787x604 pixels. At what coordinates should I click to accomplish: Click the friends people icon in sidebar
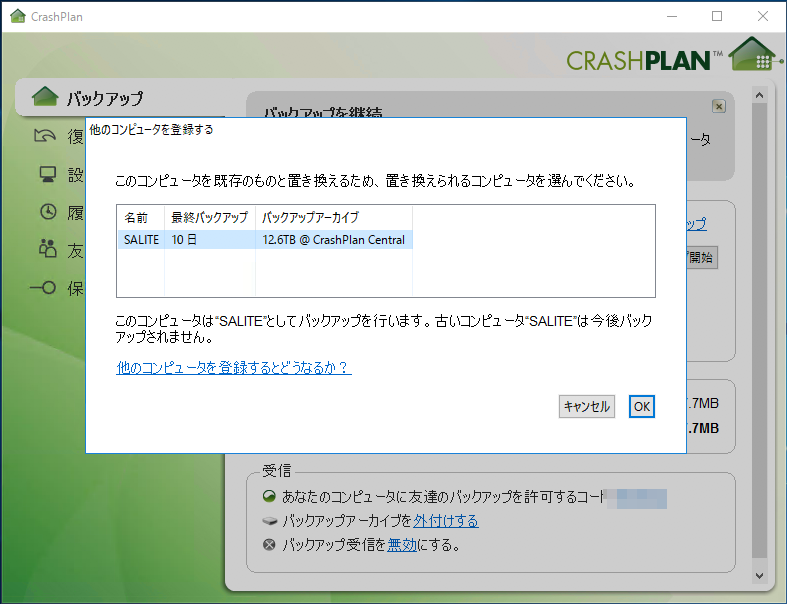coord(48,249)
